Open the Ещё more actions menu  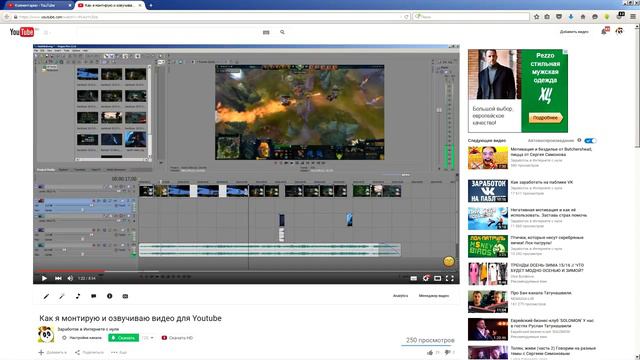click(x=119, y=352)
